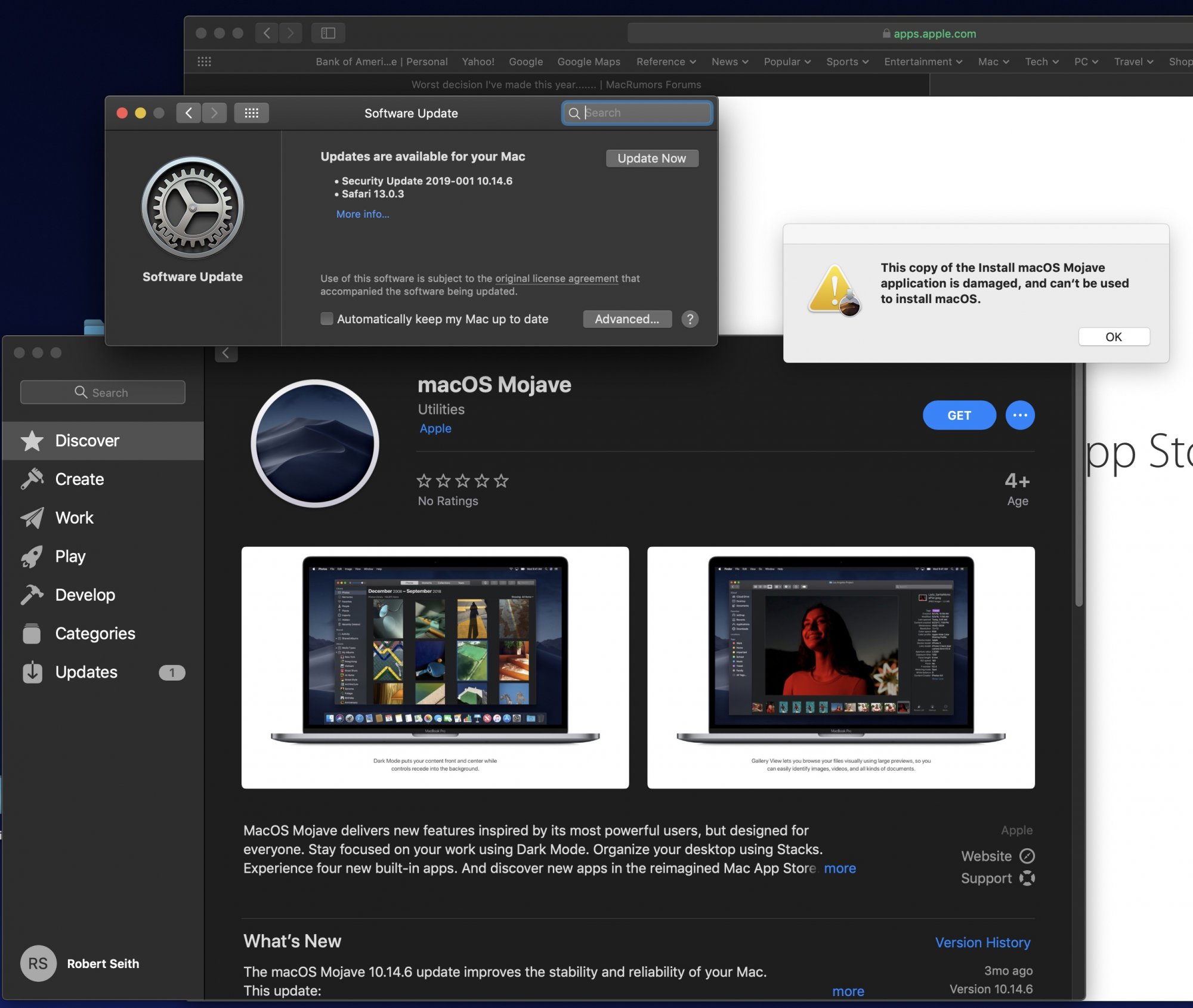Click the Robert Seith account name
This screenshot has width=1193, height=1008.
point(103,963)
